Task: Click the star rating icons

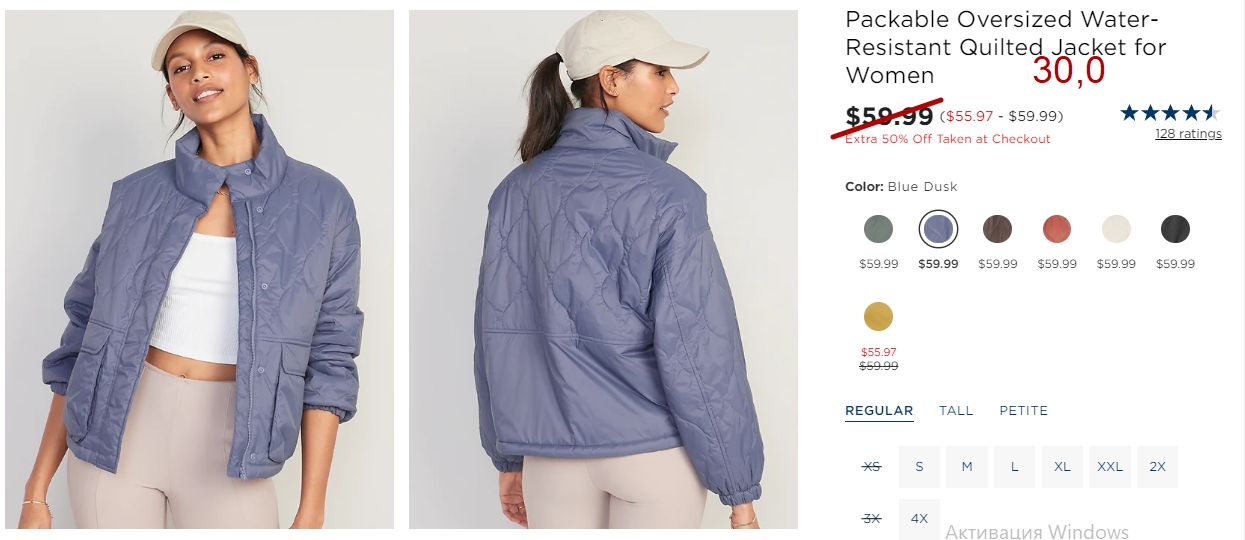Action: [1170, 113]
